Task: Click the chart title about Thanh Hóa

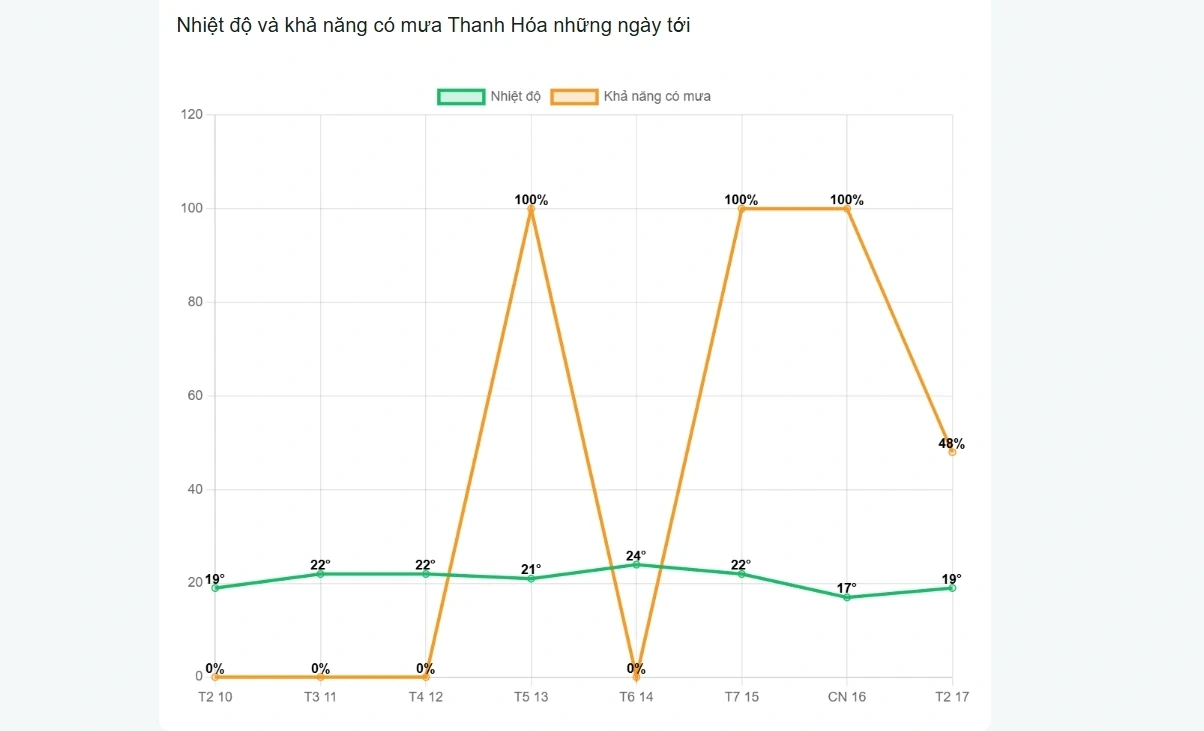Action: 433,26
